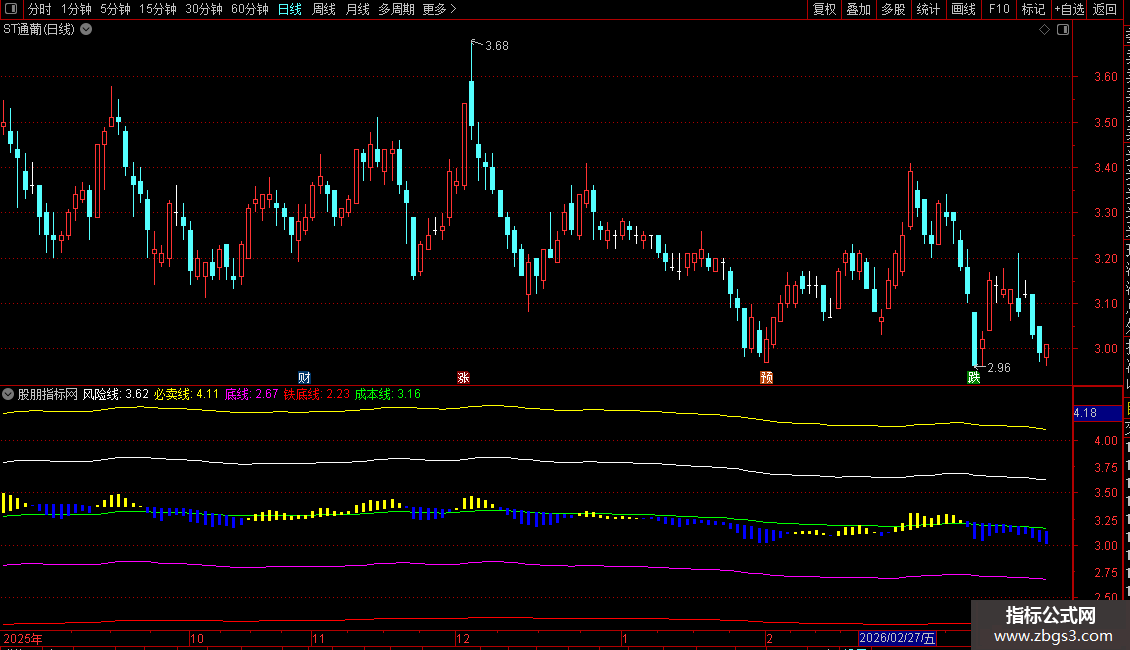
Task: Click the 3.00 price axis label in main chart
Action: tap(1106, 349)
